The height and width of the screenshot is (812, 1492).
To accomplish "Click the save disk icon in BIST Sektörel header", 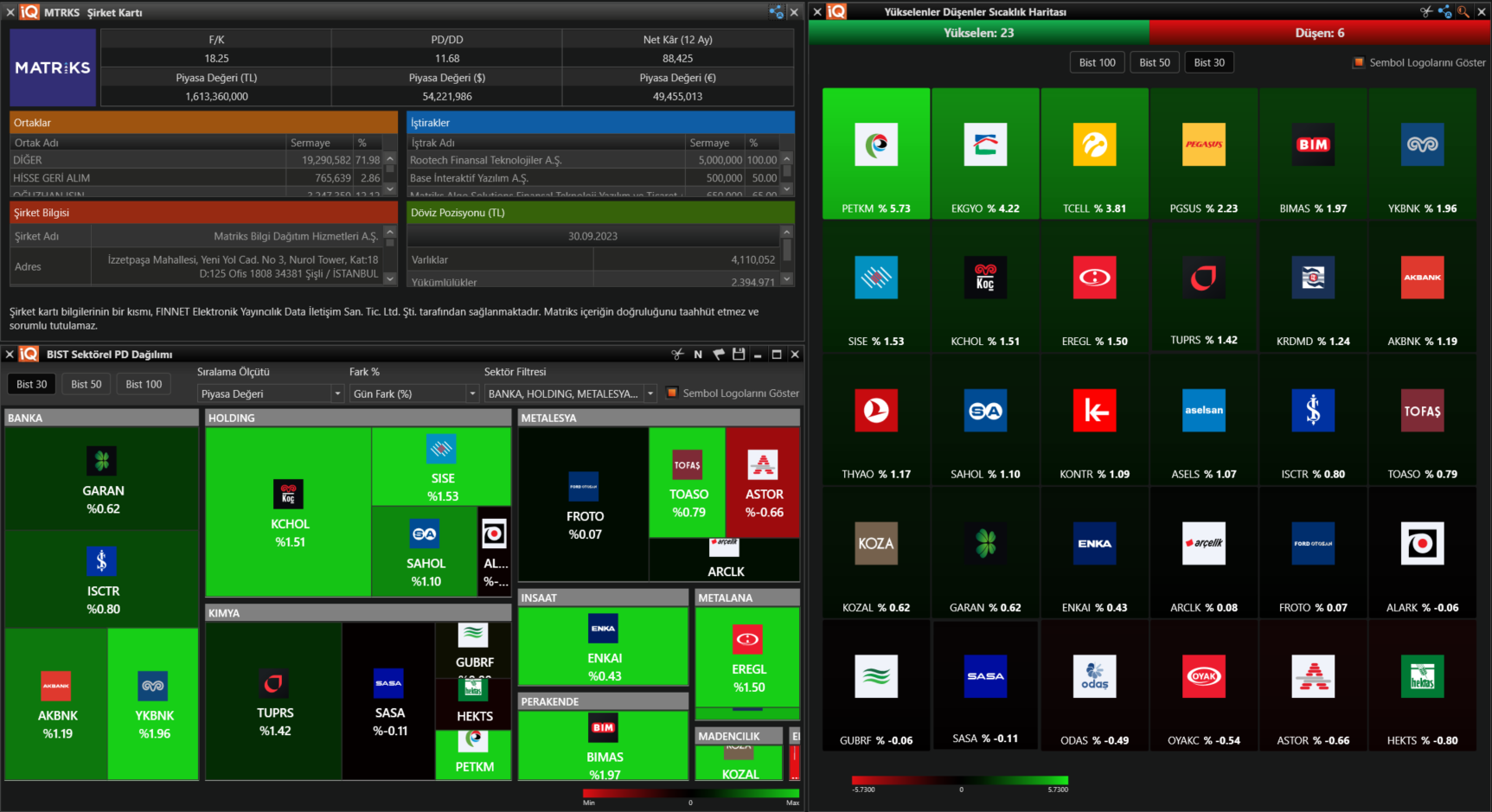I will pos(738,355).
